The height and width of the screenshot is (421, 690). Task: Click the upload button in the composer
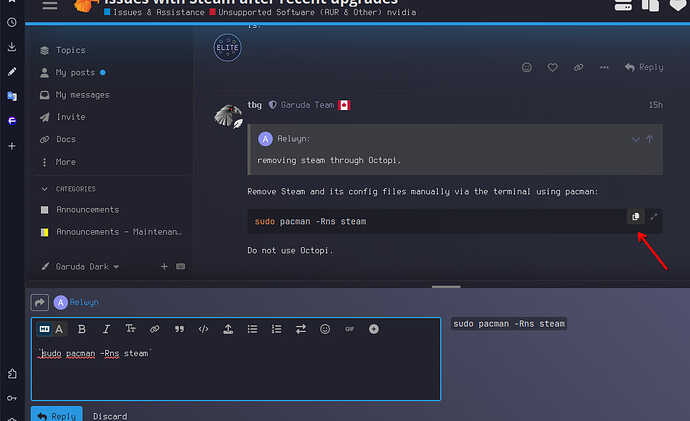[228, 329]
